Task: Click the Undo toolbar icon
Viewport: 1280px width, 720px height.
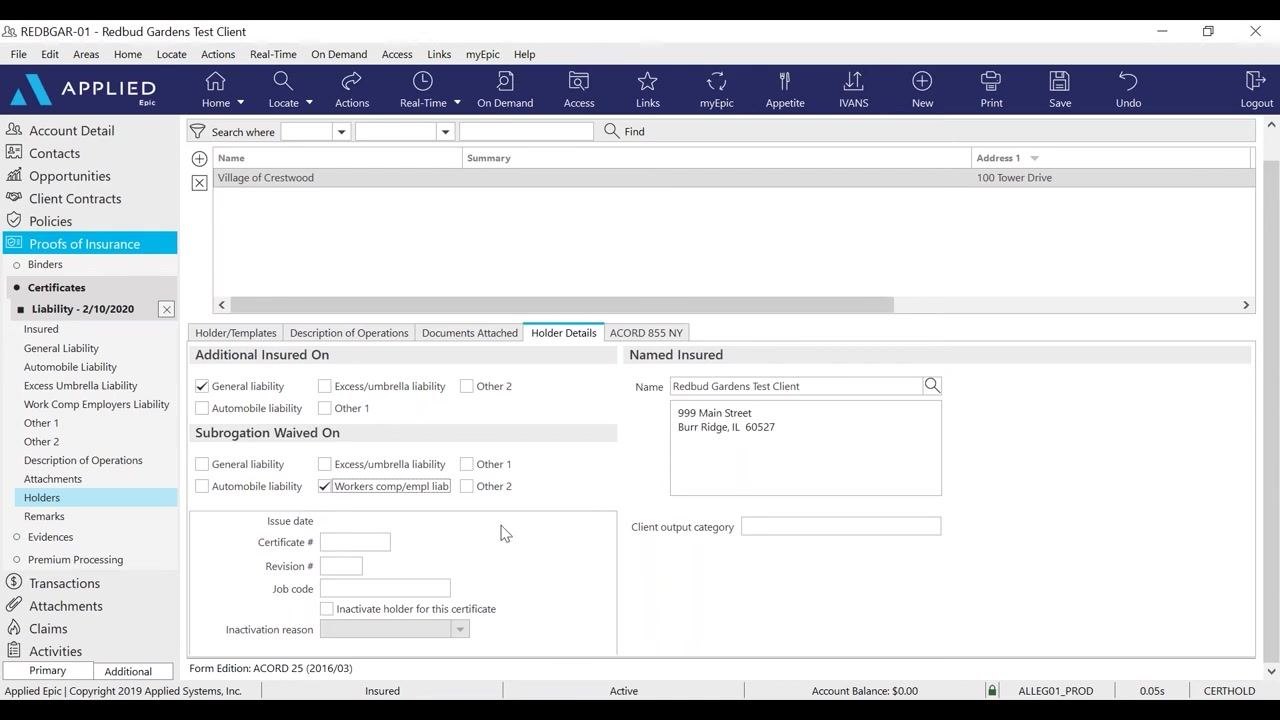Action: pyautogui.click(x=1128, y=81)
